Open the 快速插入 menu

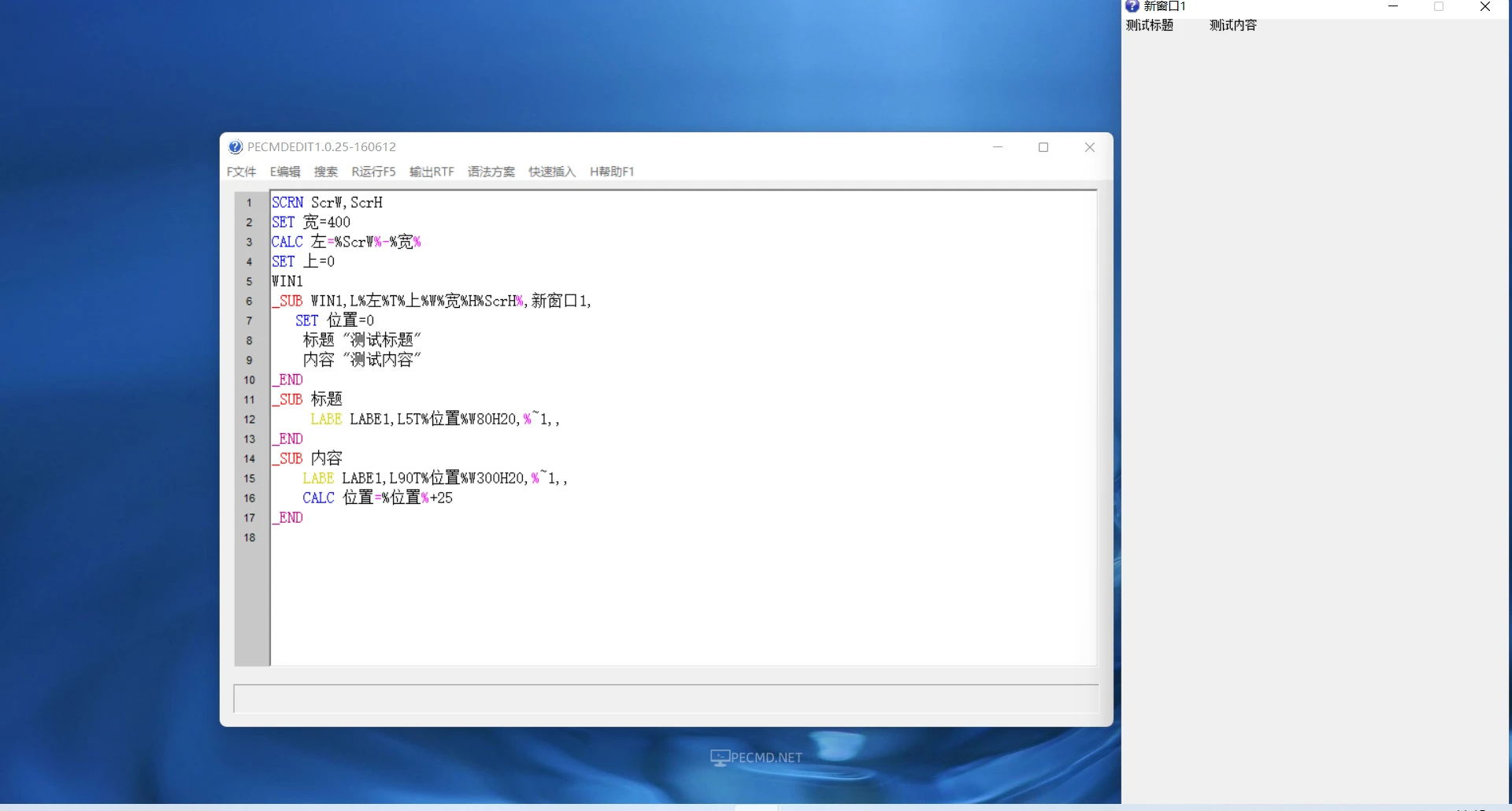coord(552,172)
